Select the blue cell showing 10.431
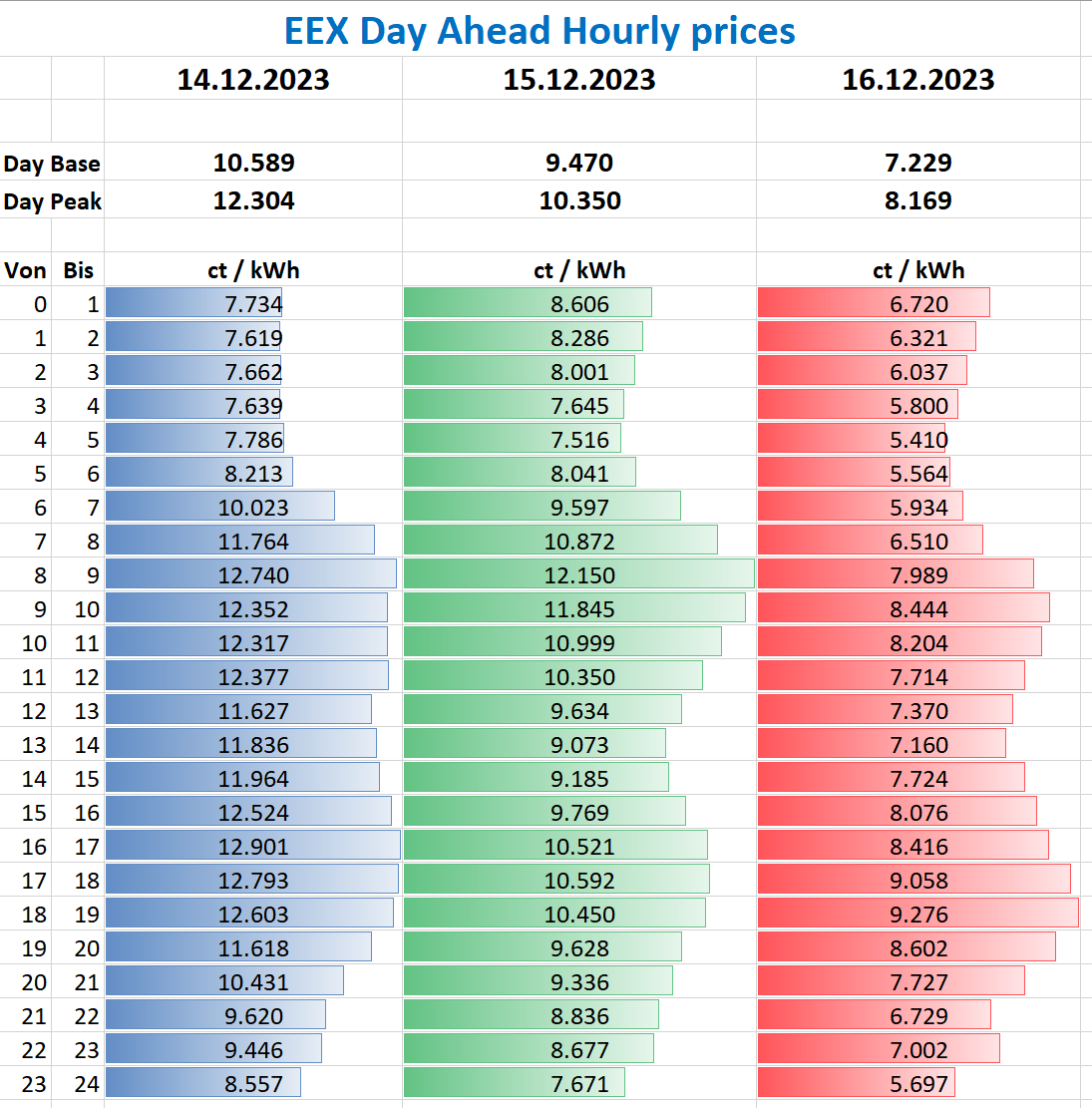 [x=253, y=981]
